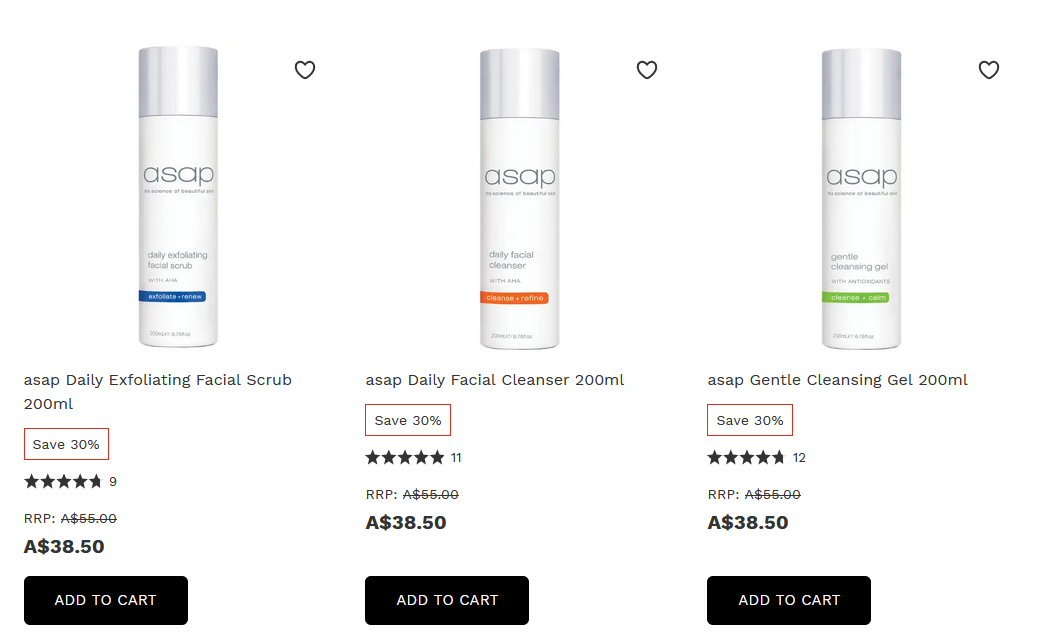1050x641 pixels.
Task: Click Save 30% badge under Daily Facial Cleanser
Action: [408, 420]
